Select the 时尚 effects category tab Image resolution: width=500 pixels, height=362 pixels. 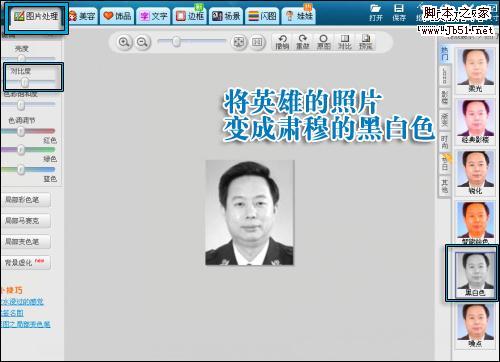click(x=445, y=142)
